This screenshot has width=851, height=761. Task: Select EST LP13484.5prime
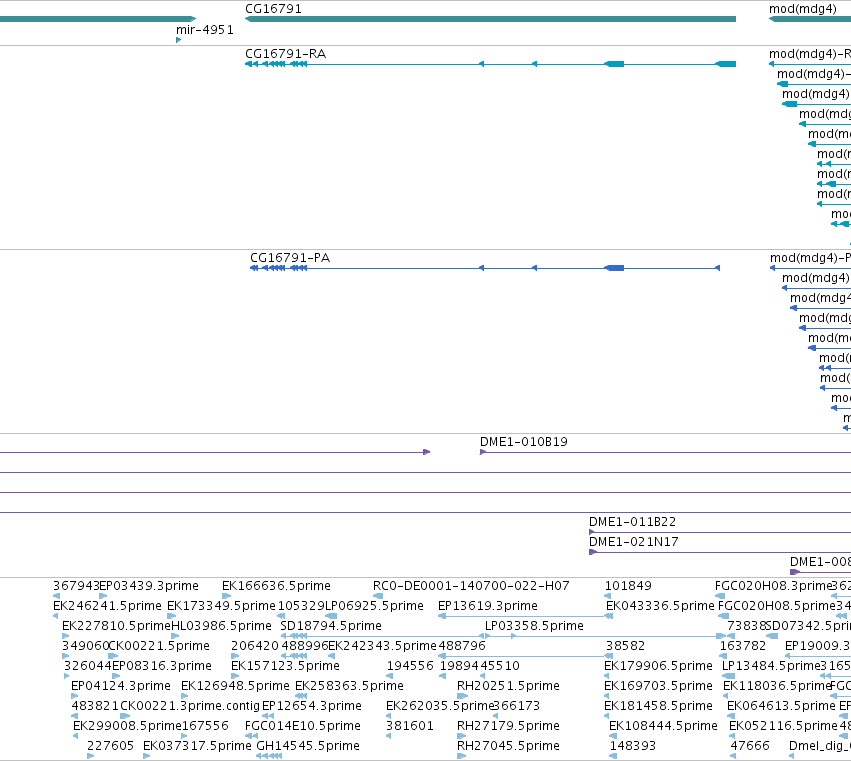click(x=771, y=666)
